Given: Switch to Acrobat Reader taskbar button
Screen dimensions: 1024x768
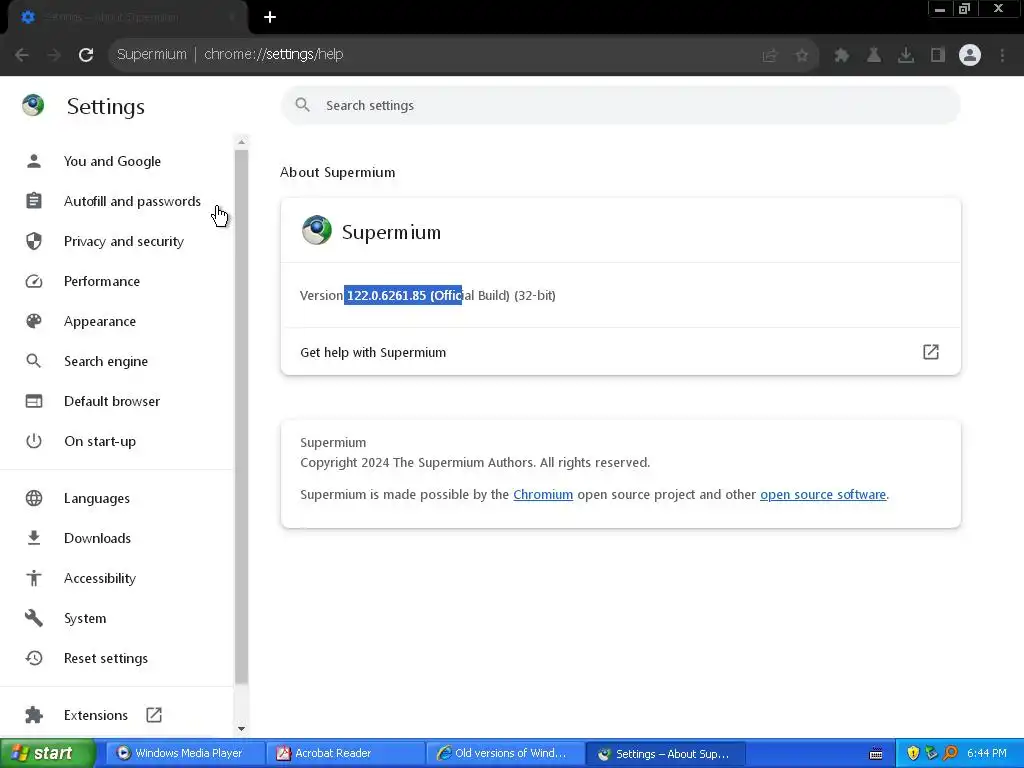Looking at the screenshot, I should tap(344, 754).
